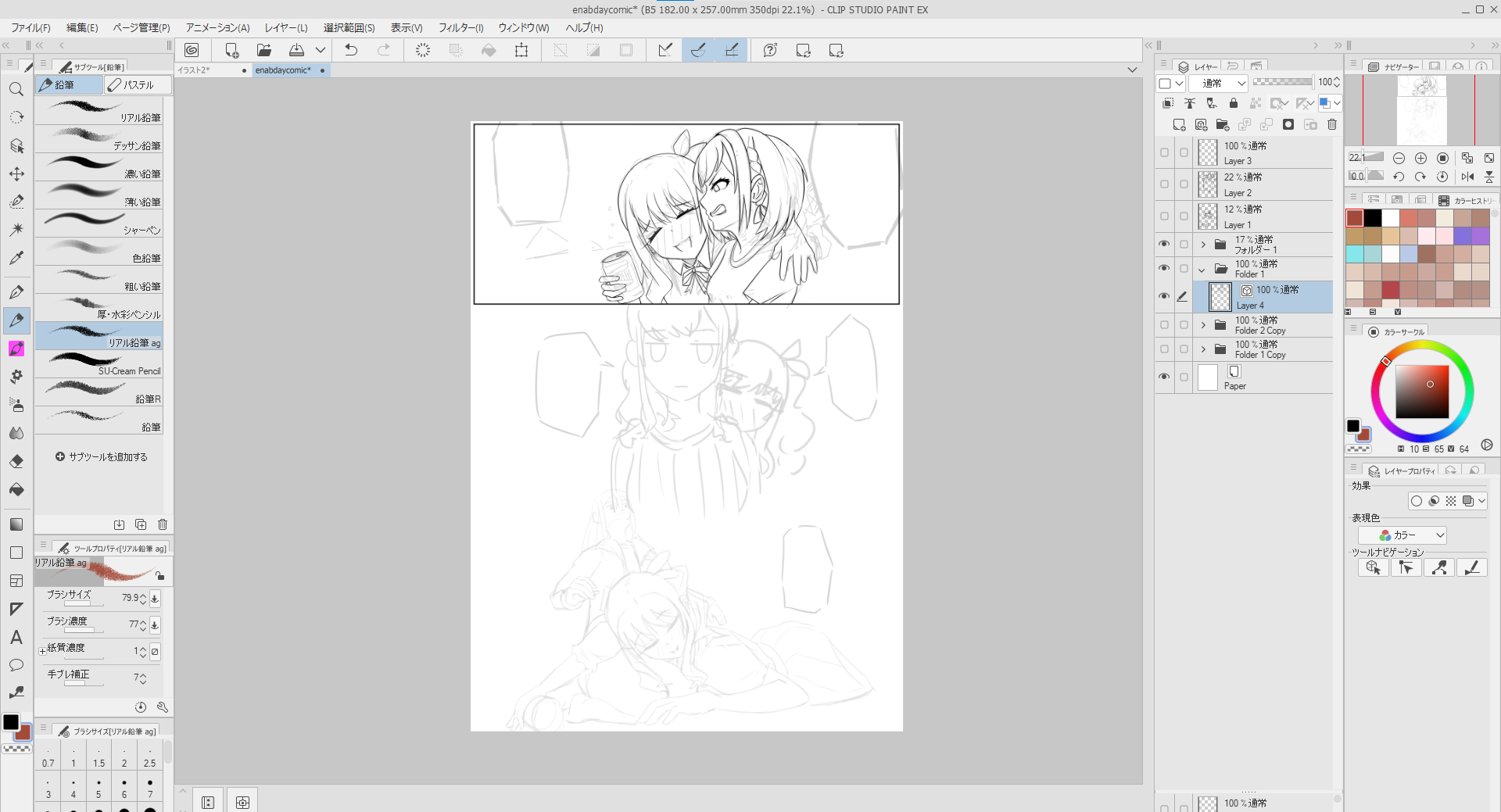Show Layer 1 visibility
Viewport: 1501px width, 812px height.
click(x=1164, y=216)
